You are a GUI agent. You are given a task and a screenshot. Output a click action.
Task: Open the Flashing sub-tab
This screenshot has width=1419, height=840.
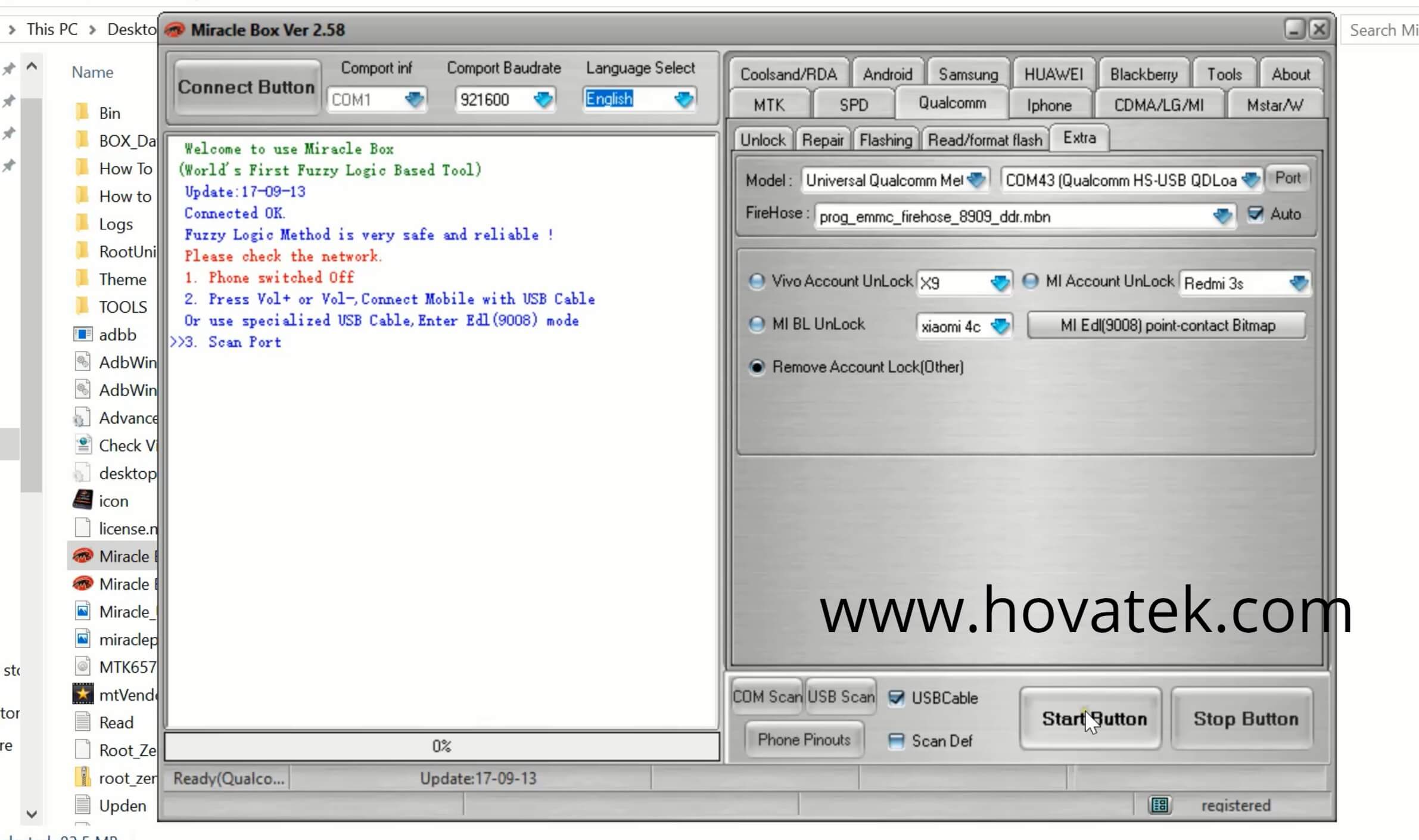885,140
